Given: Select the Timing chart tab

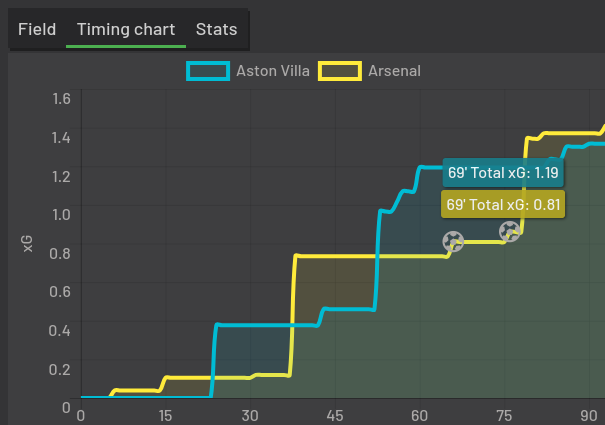Looking at the screenshot, I should pos(126,30).
